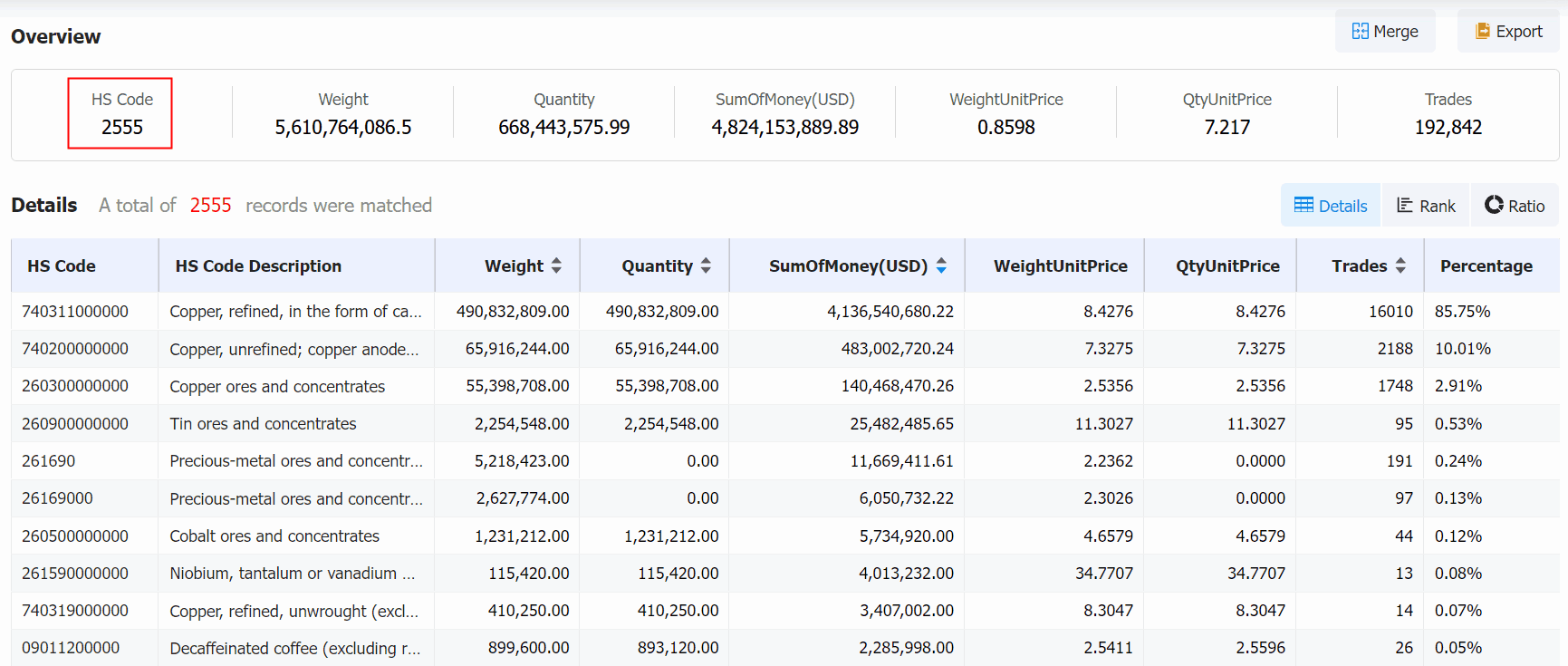This screenshot has width=1568, height=666.
Task: Click the Details table icon
Action: 1303,205
